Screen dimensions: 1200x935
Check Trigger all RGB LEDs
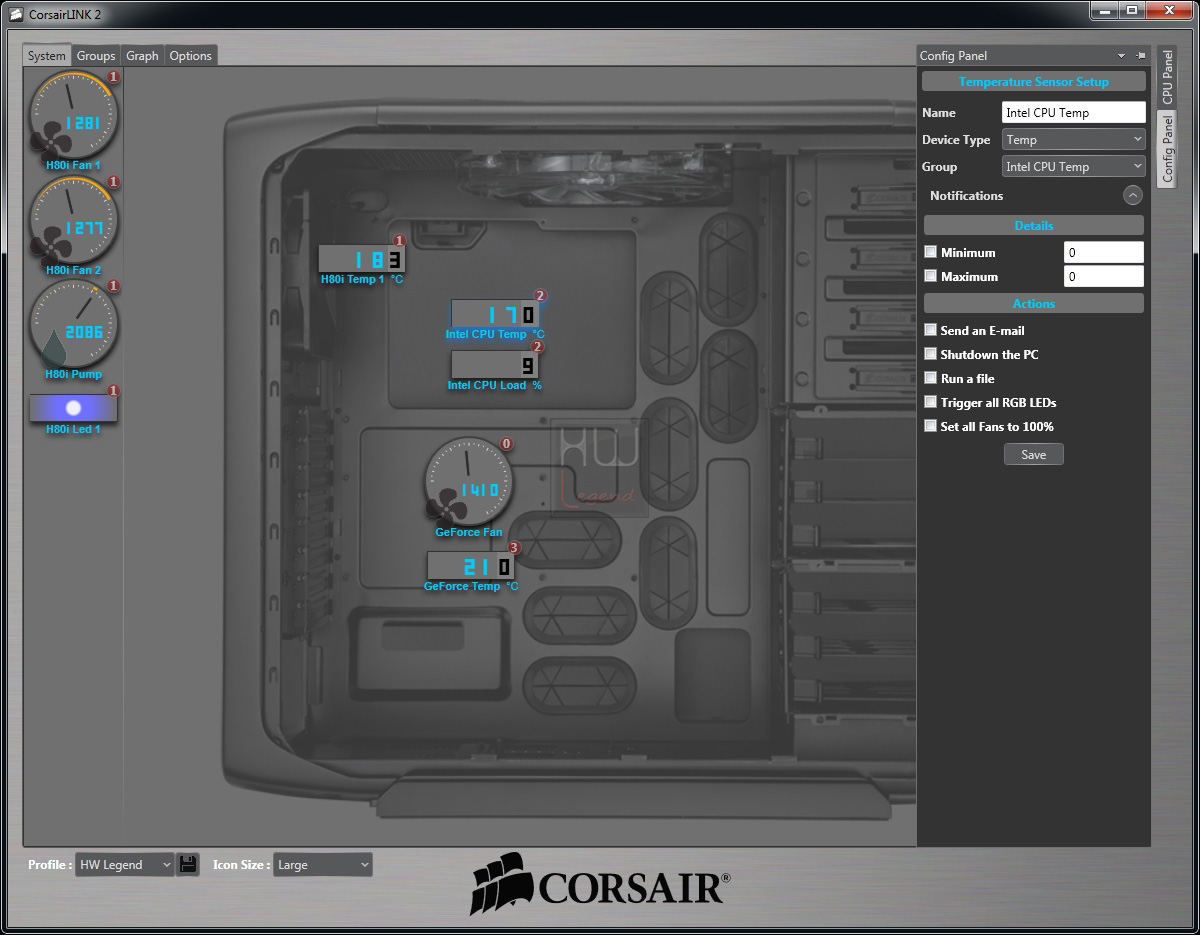click(x=931, y=402)
